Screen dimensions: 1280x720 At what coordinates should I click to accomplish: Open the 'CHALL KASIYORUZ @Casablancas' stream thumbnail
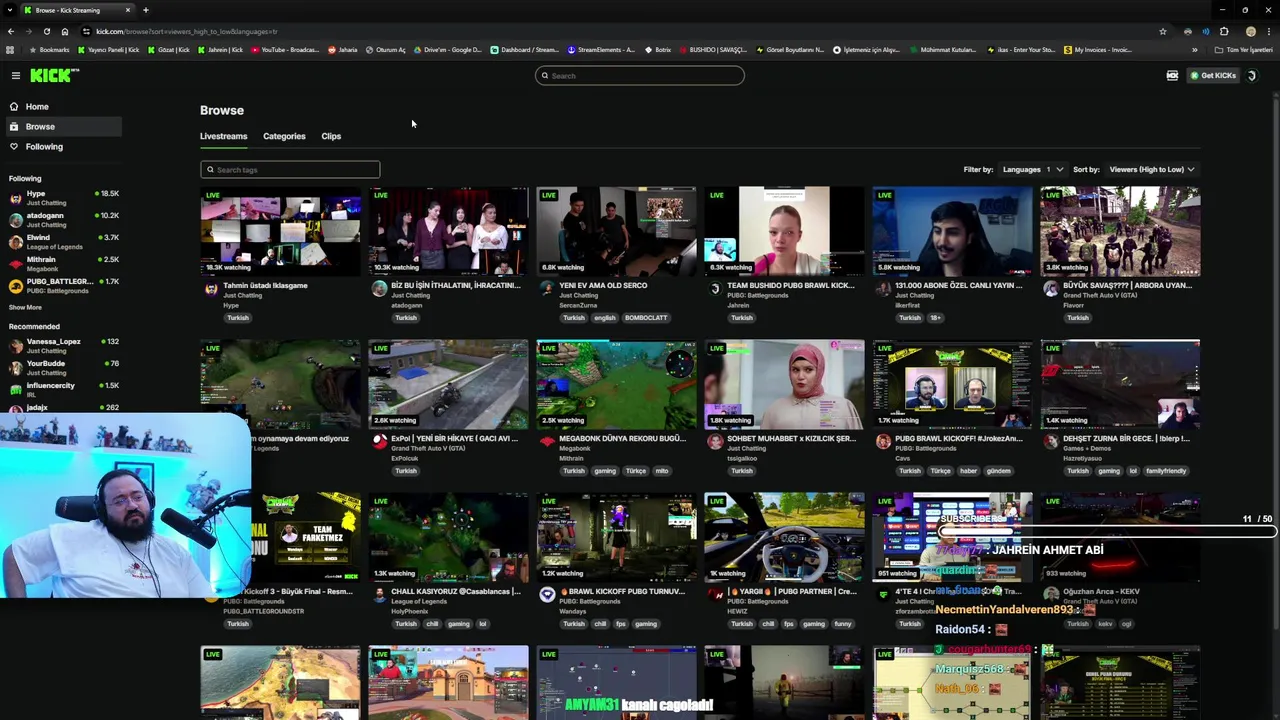(x=448, y=537)
